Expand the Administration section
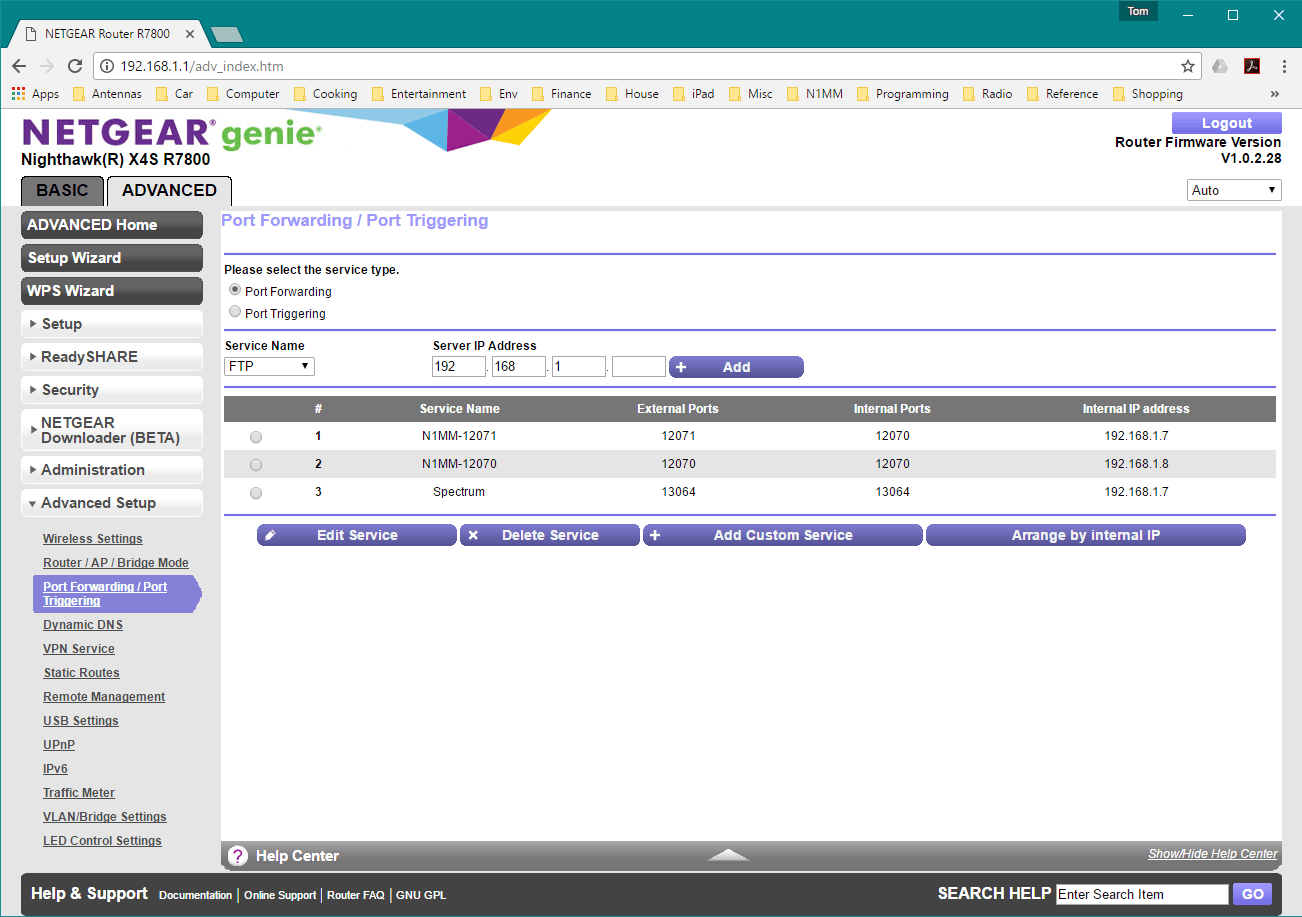Screen dimensions: 1302x917 (112, 470)
